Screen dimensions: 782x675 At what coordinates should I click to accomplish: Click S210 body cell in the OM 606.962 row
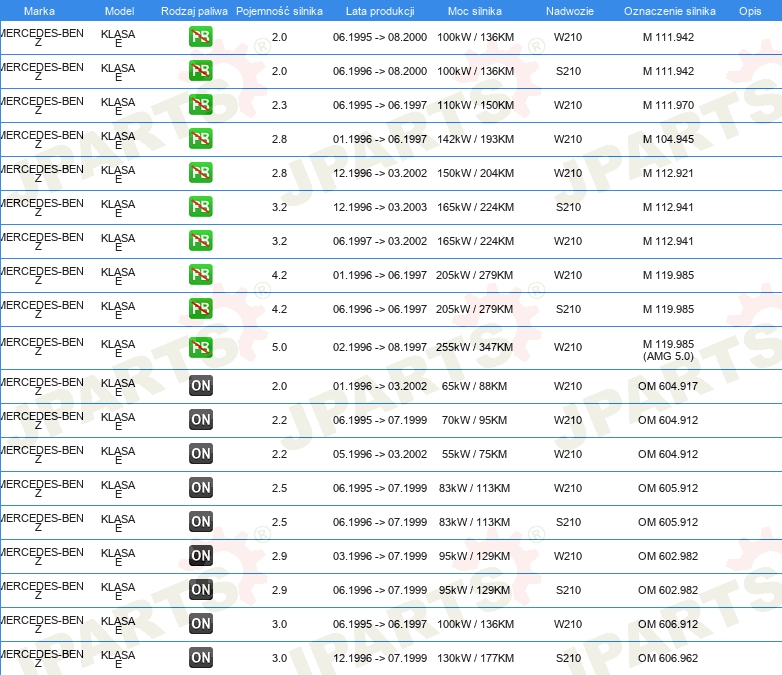pos(568,658)
